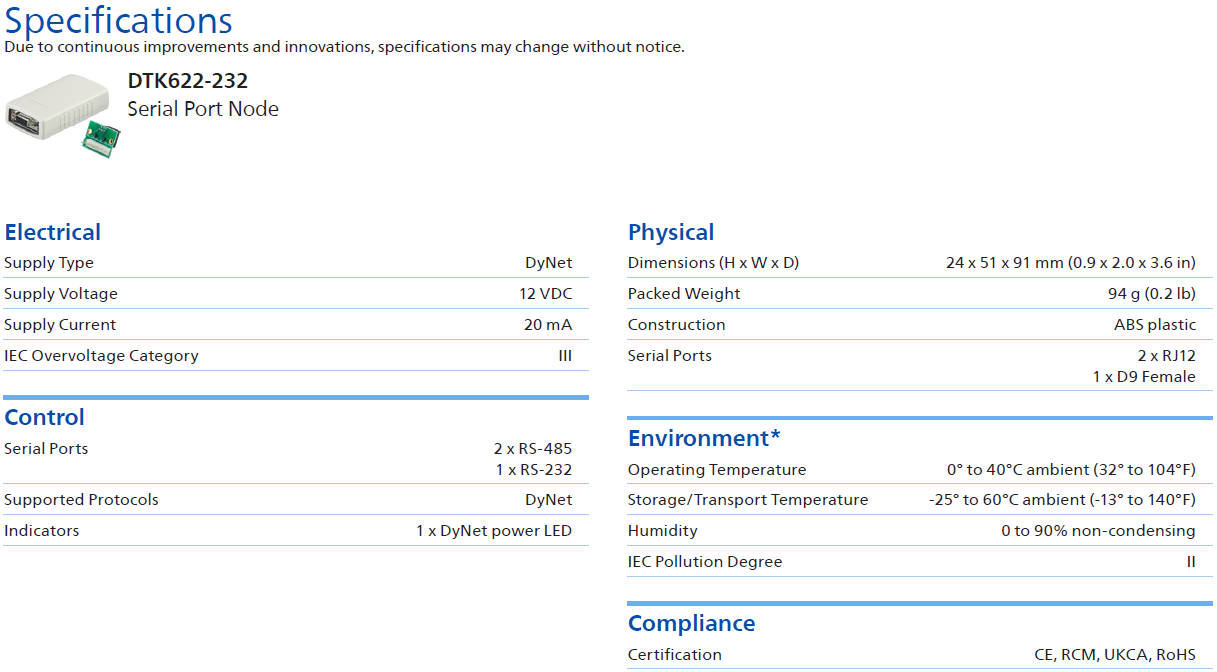Click the 0 to 90% non-condensing value
The height and width of the screenshot is (672, 1217).
click(1098, 531)
